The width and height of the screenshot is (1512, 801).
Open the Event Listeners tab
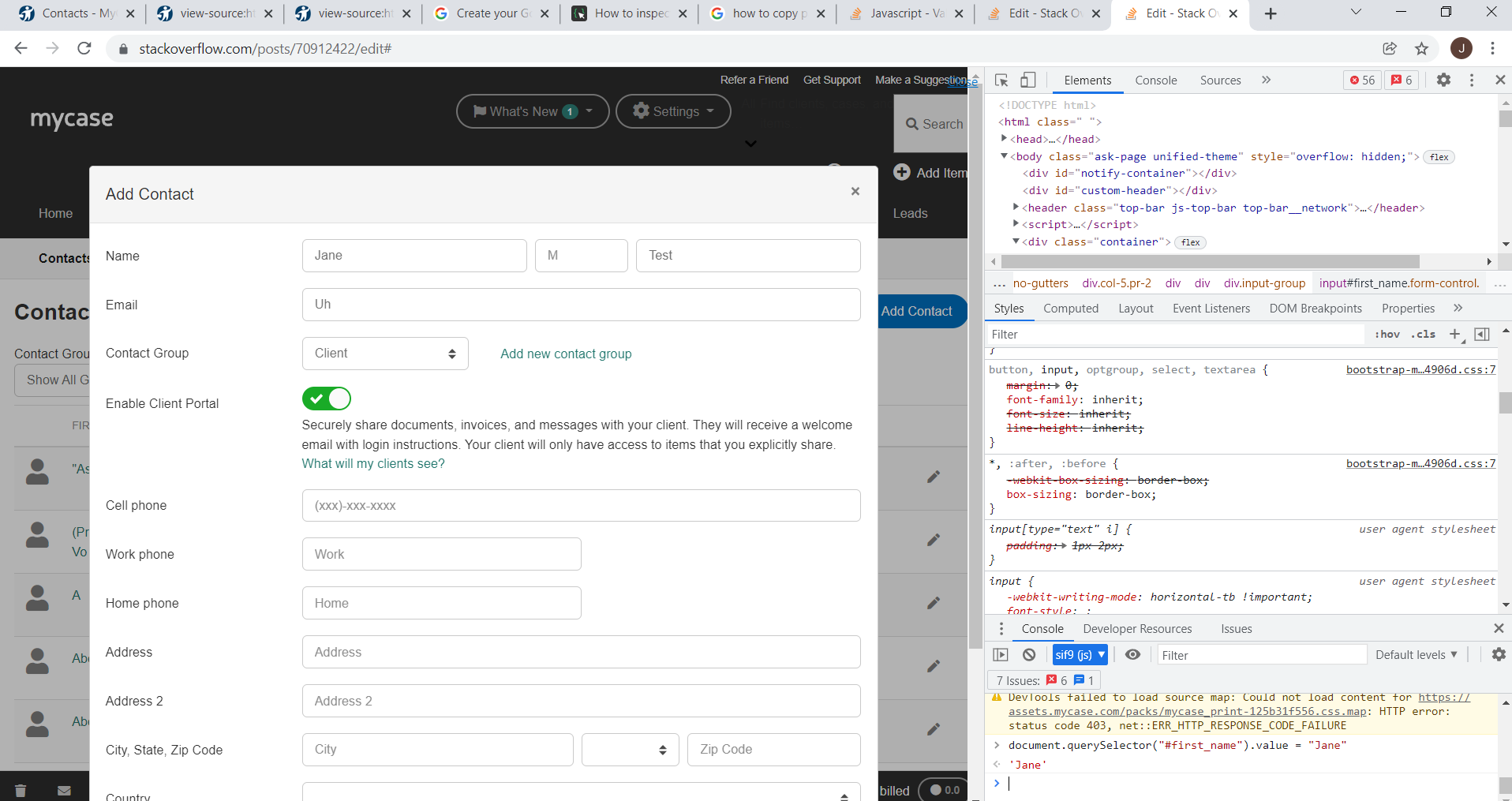(1211, 309)
